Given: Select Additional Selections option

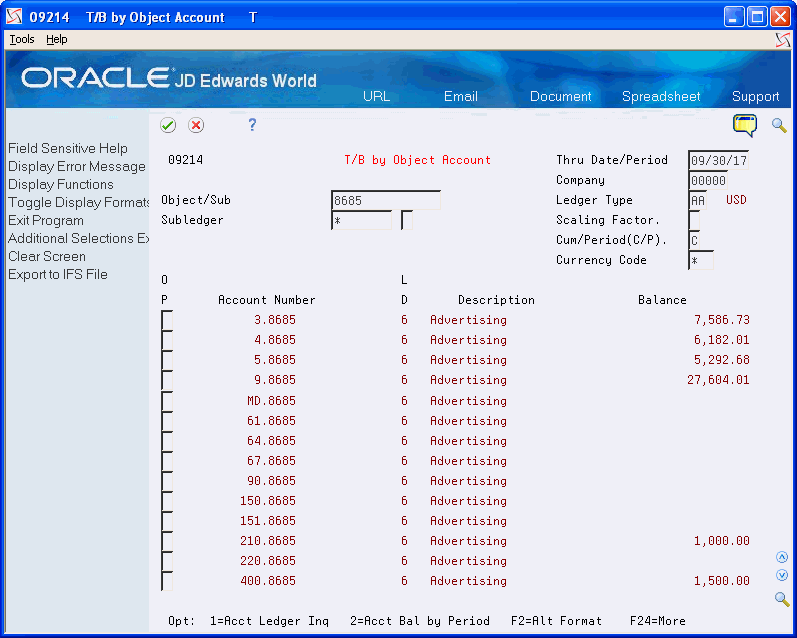Looking at the screenshot, I should pos(78,238).
